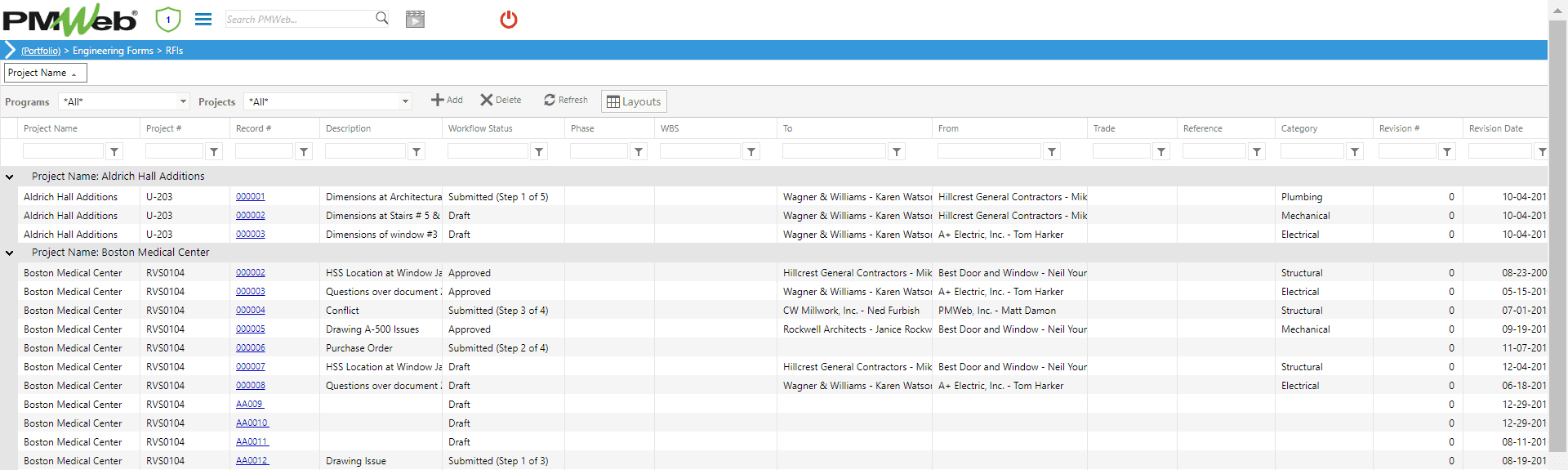Open record AA009
Viewport: 1568px width, 470px height.
point(250,404)
